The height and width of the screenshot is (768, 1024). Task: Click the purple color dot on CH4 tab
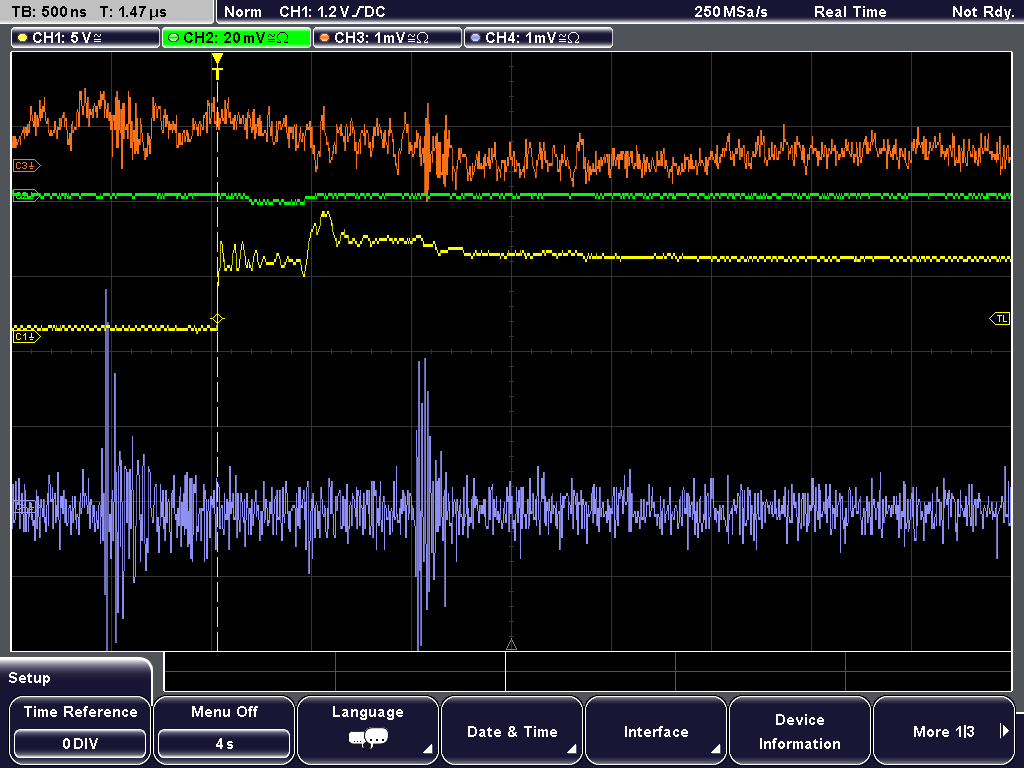pyautogui.click(x=475, y=38)
